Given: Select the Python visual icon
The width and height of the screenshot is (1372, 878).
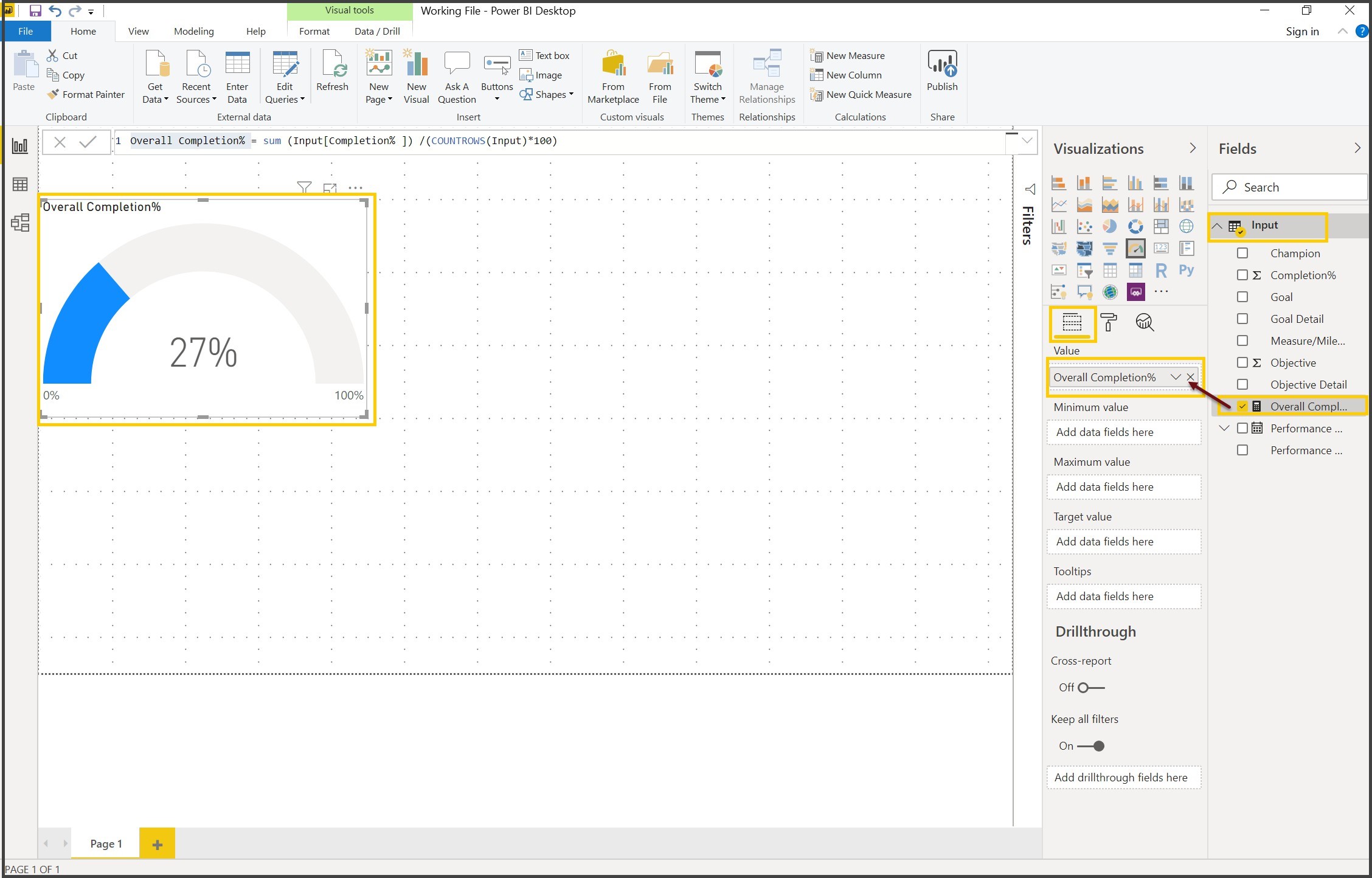Looking at the screenshot, I should pyautogui.click(x=1186, y=270).
